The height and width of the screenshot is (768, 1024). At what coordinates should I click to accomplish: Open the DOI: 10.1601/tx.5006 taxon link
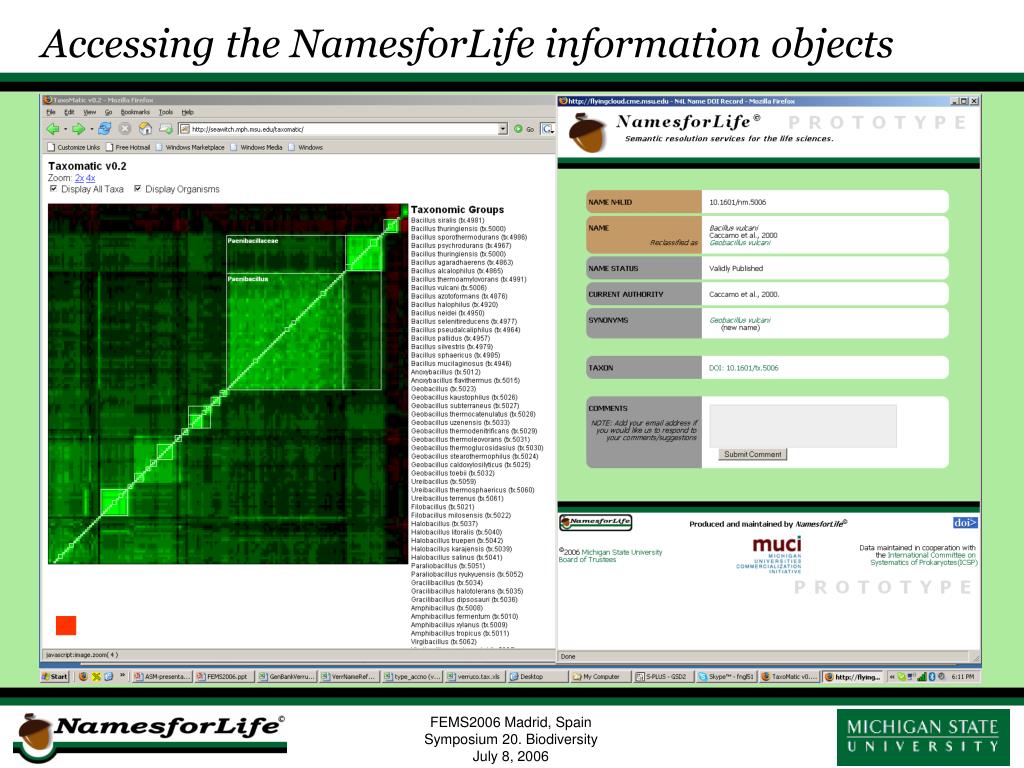point(744,368)
